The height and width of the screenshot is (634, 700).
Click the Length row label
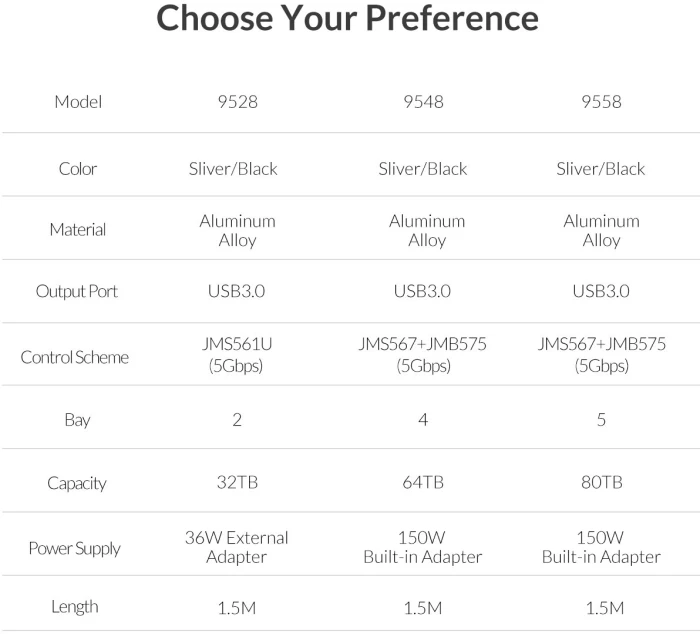coord(75,607)
